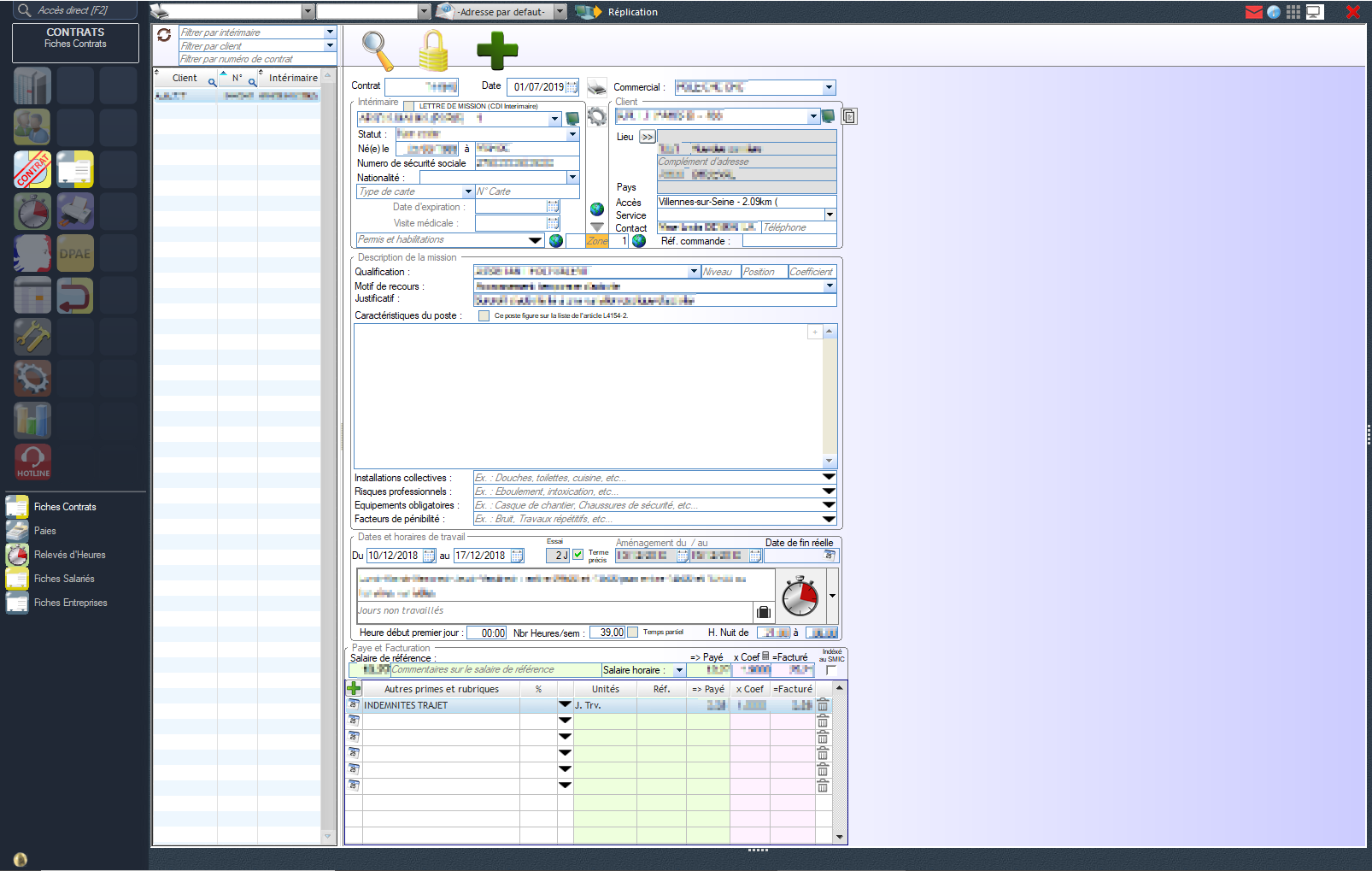Screen dimensions: 1372x871
Task: Add a new contract with green plus
Action: coord(497,50)
